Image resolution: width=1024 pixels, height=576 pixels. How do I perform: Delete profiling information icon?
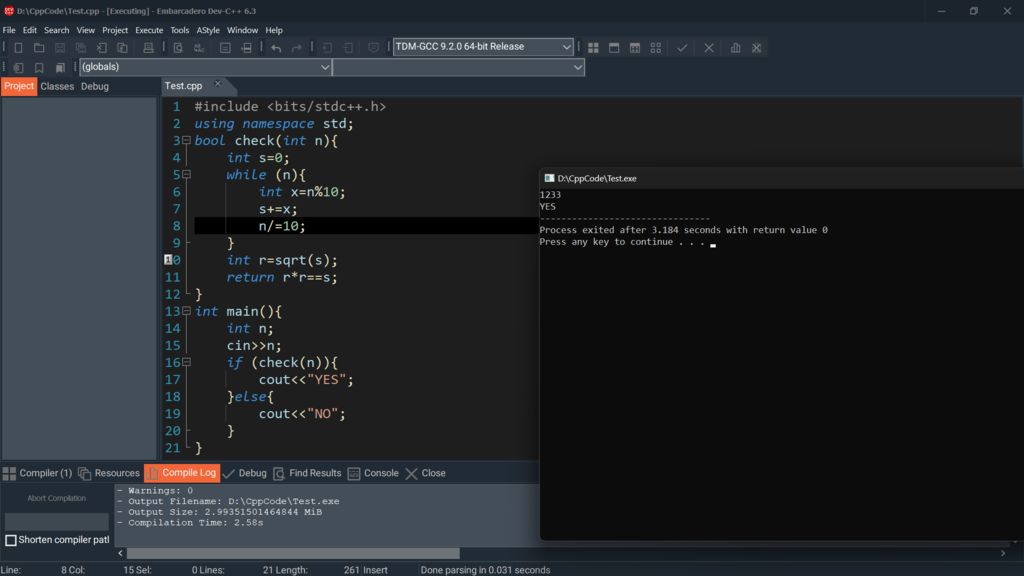coord(756,48)
